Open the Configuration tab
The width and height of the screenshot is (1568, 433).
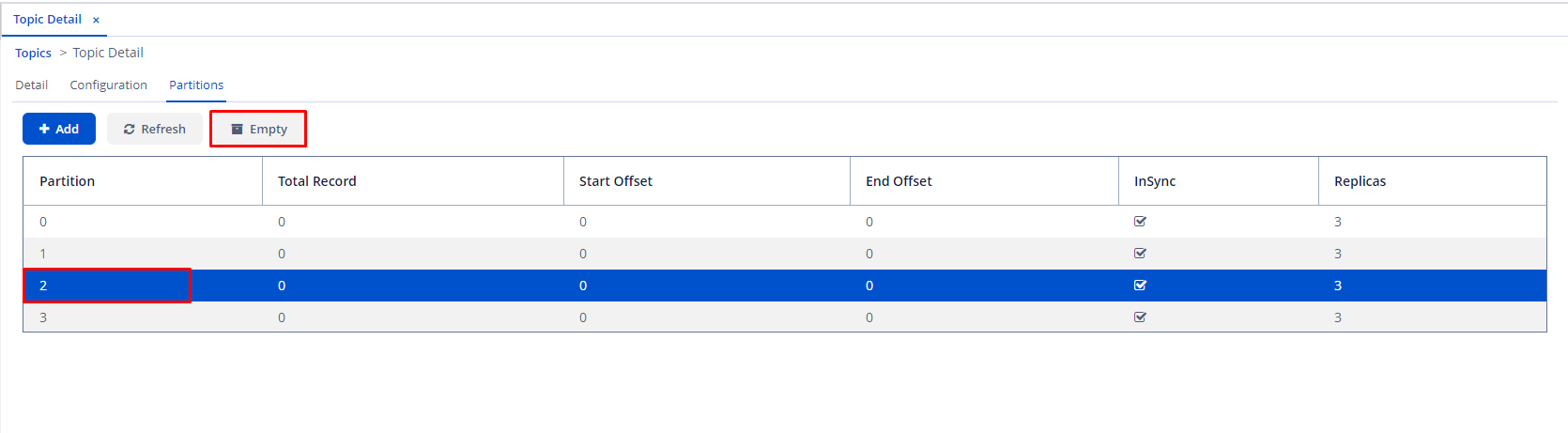pos(108,85)
